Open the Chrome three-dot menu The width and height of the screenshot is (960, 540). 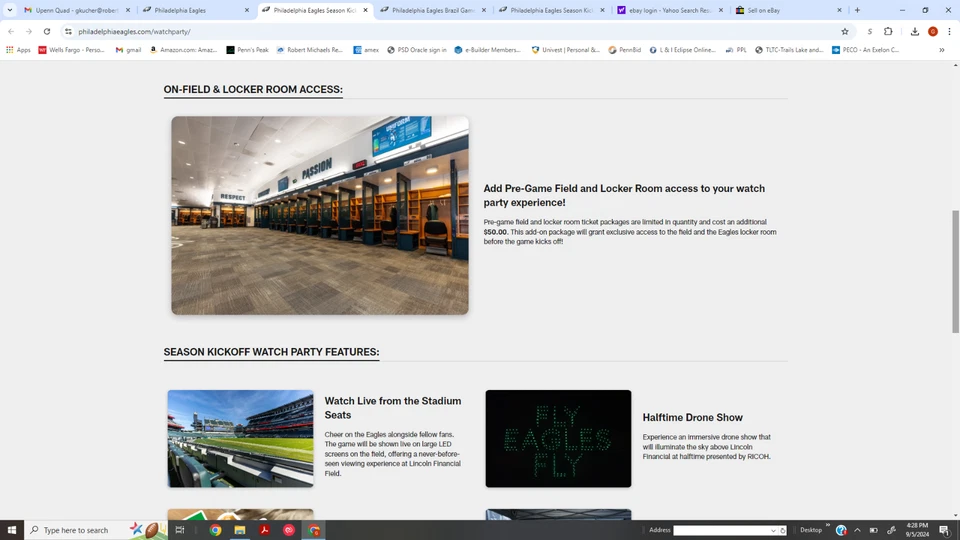click(x=950, y=31)
